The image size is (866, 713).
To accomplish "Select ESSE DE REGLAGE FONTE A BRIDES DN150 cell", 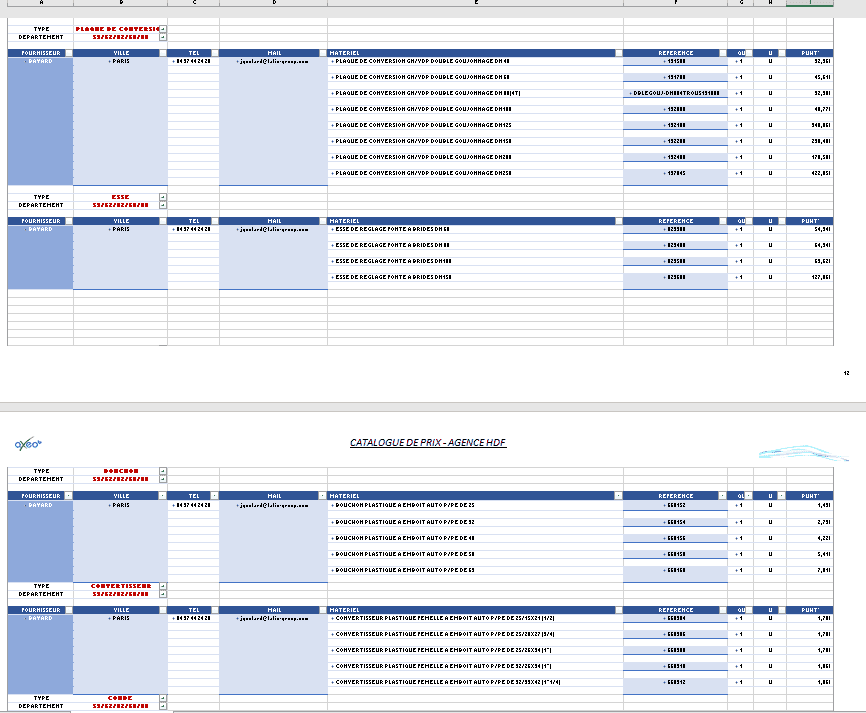I will [476, 277].
